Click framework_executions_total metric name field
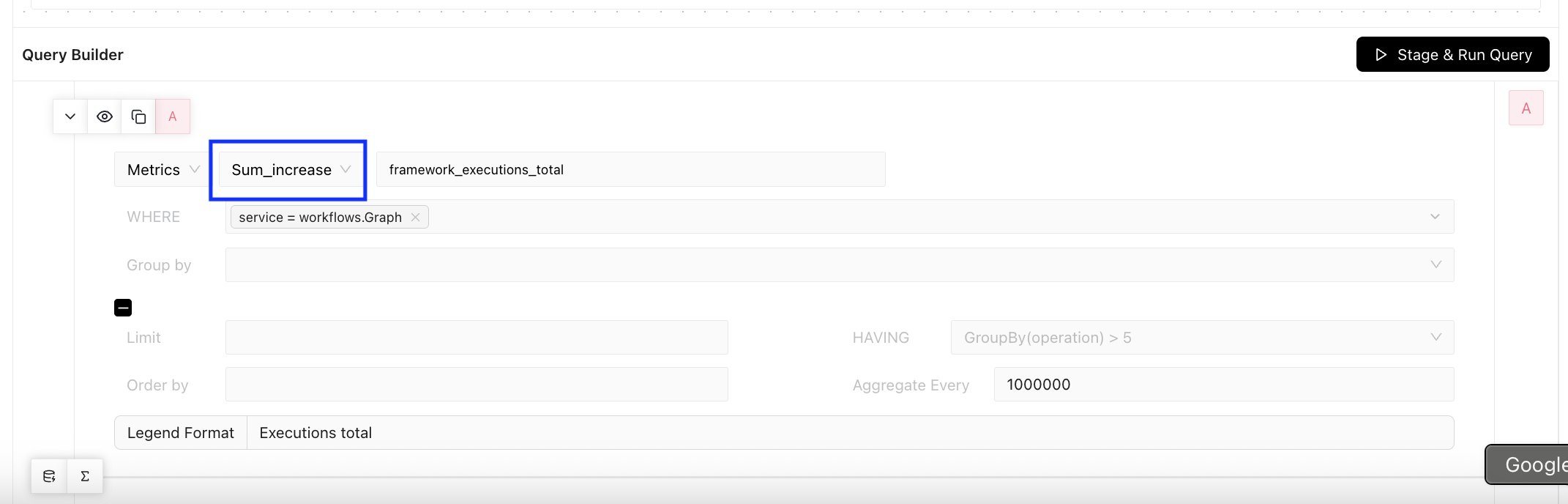1568x504 pixels. 631,169
